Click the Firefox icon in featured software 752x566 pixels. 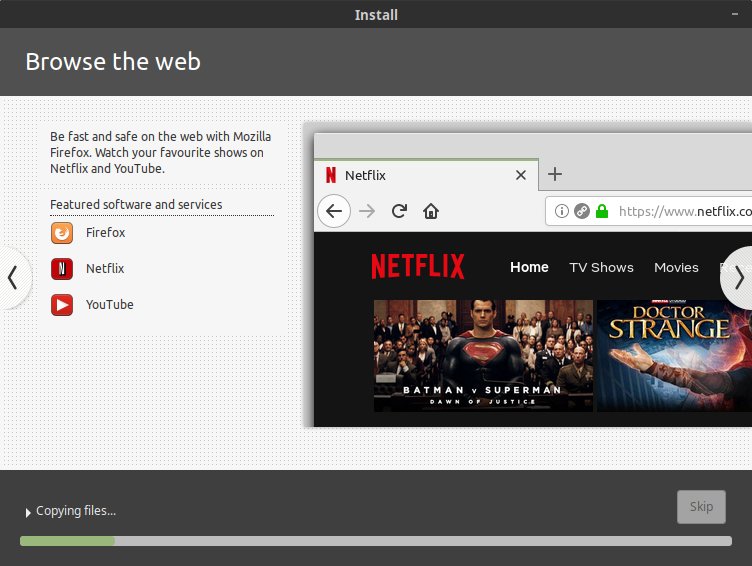(62, 233)
